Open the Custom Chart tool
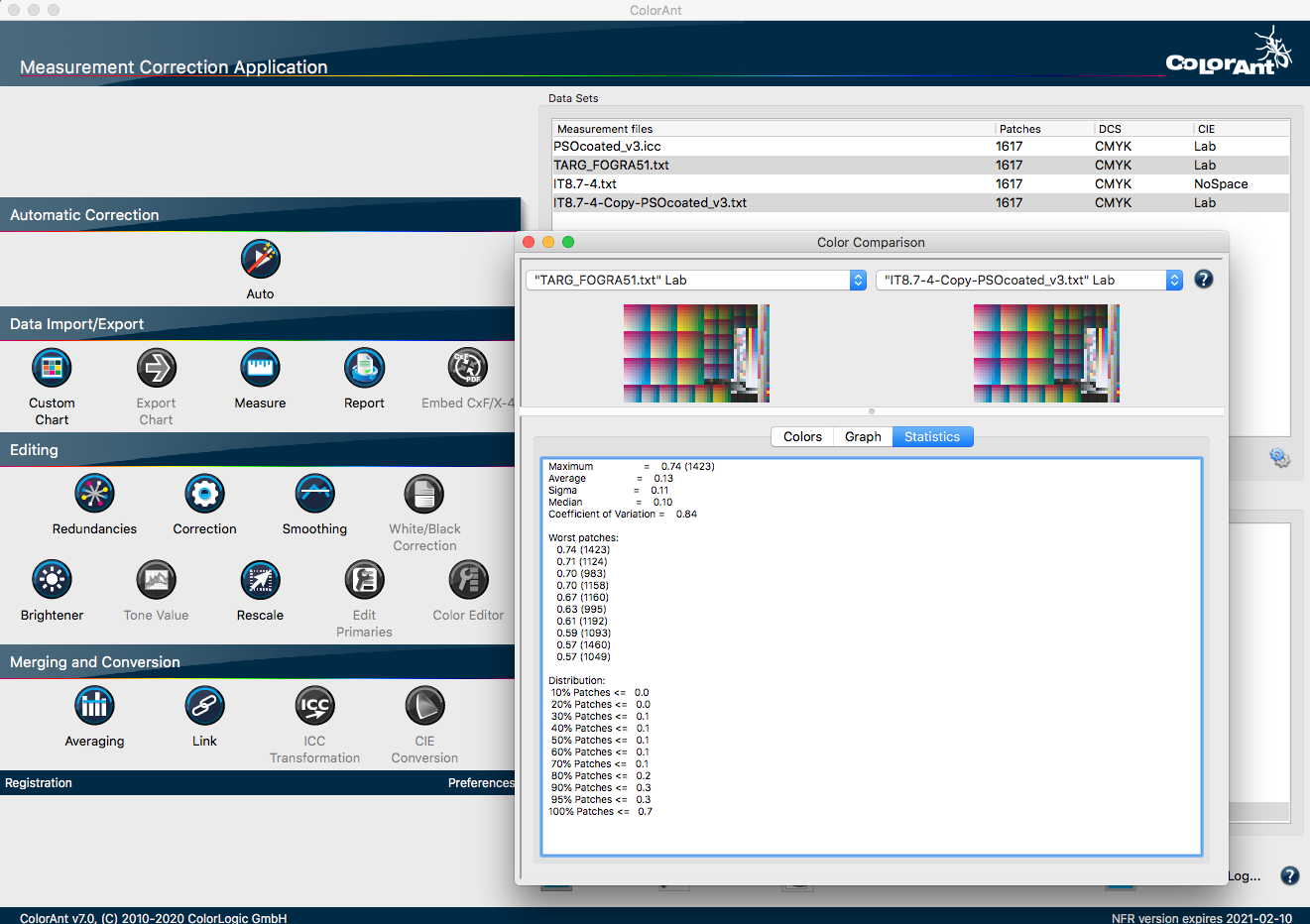The image size is (1310, 924). point(52,368)
